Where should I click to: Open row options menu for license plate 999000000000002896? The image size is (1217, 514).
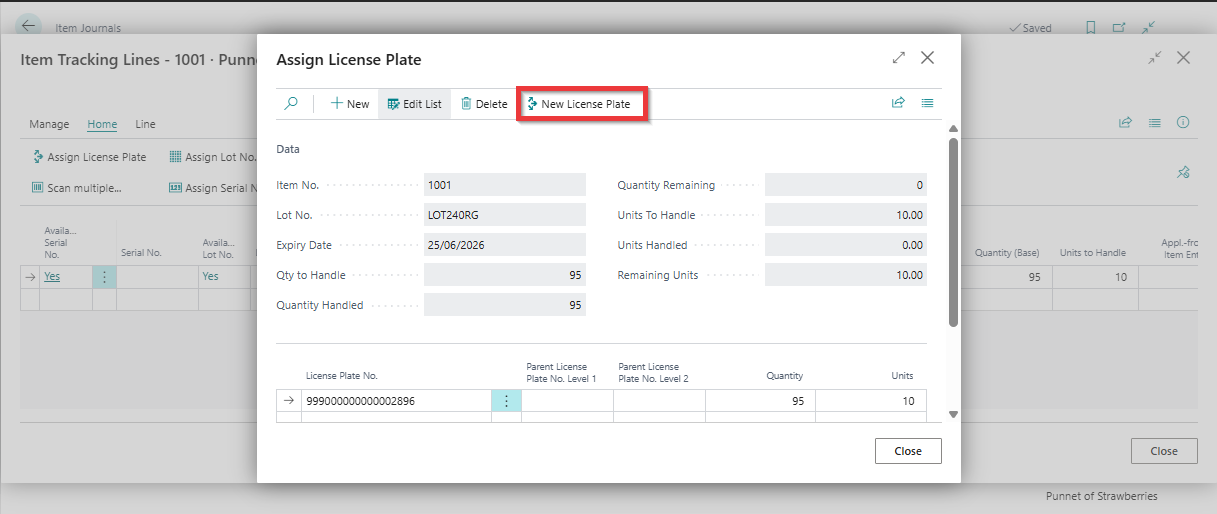(x=506, y=401)
